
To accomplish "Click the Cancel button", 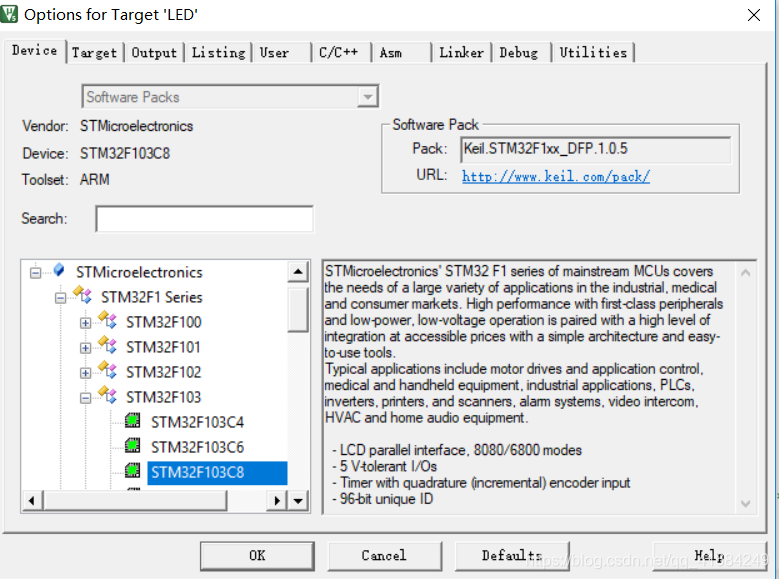I will click(384, 556).
